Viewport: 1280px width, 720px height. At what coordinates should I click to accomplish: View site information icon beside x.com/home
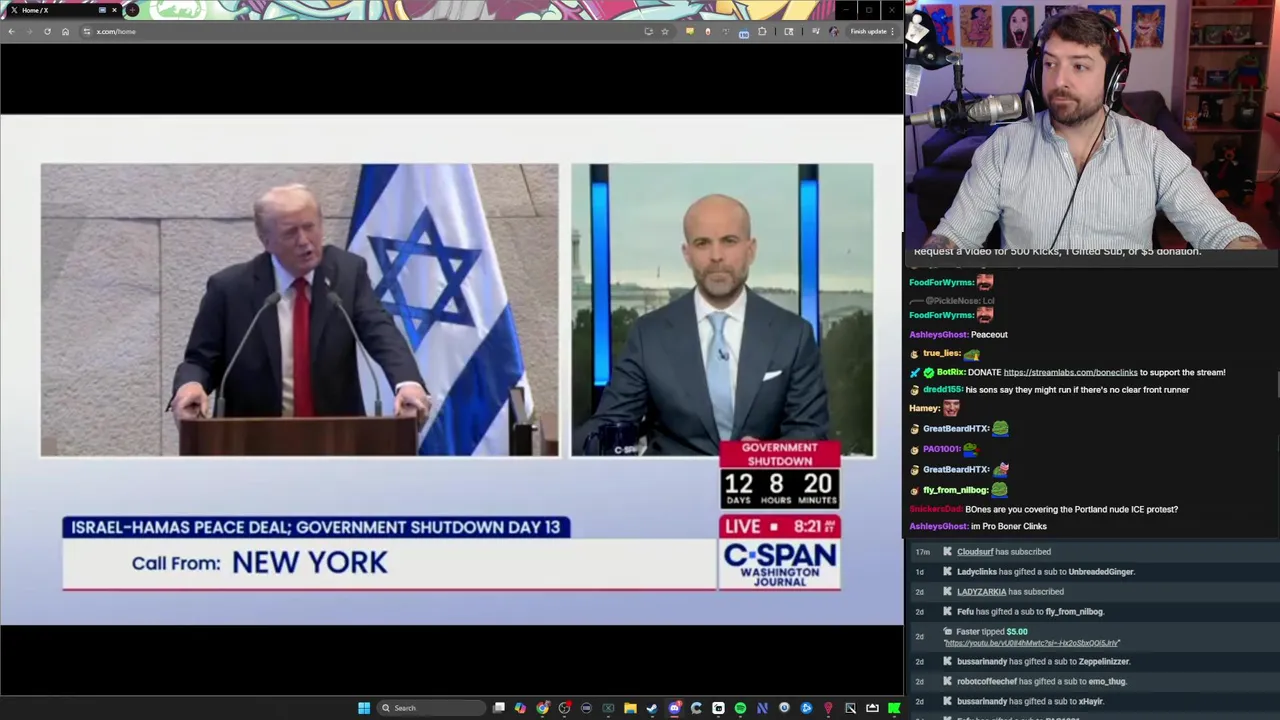86,31
